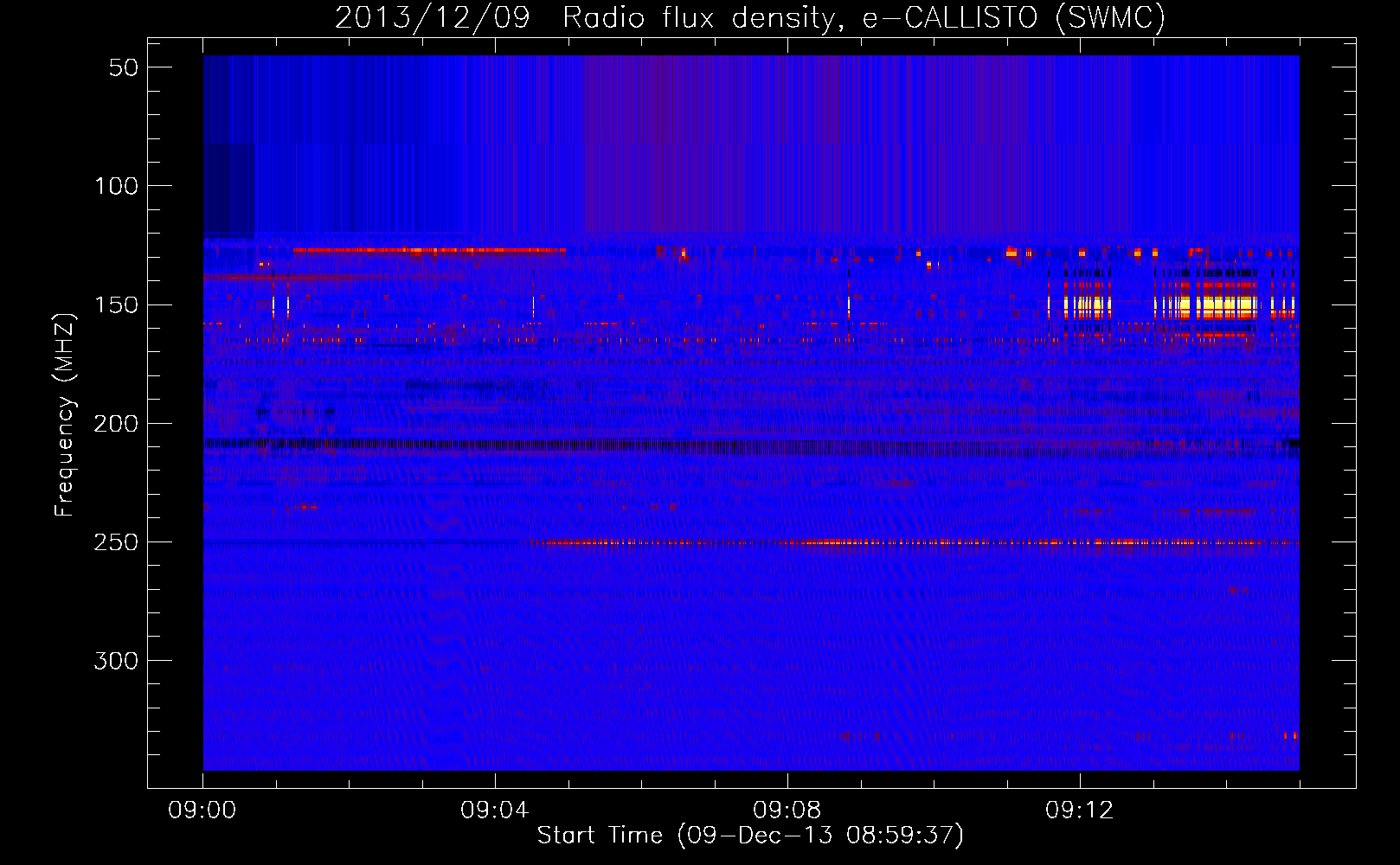
Task: Click the 09:04 time tick label
Action: 495,811
